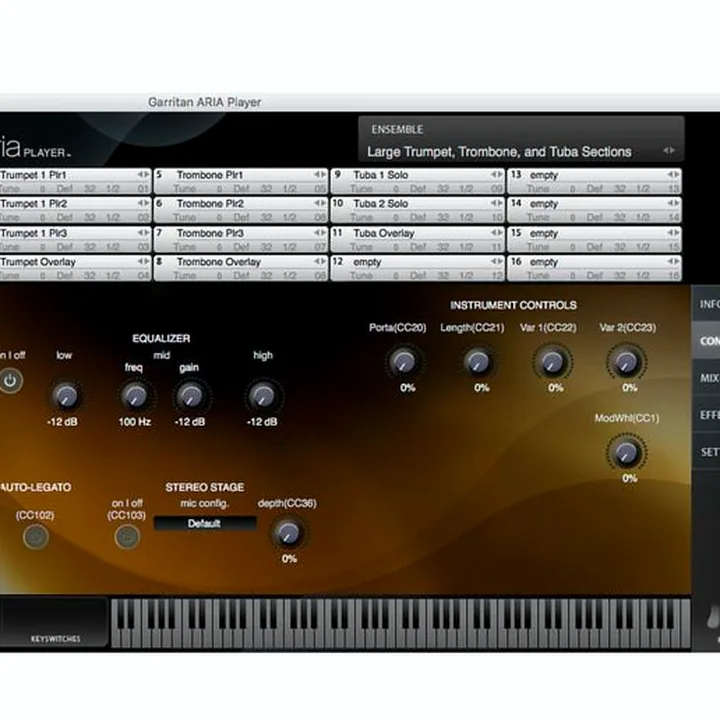Switch to the MIXER tab

coord(707,378)
